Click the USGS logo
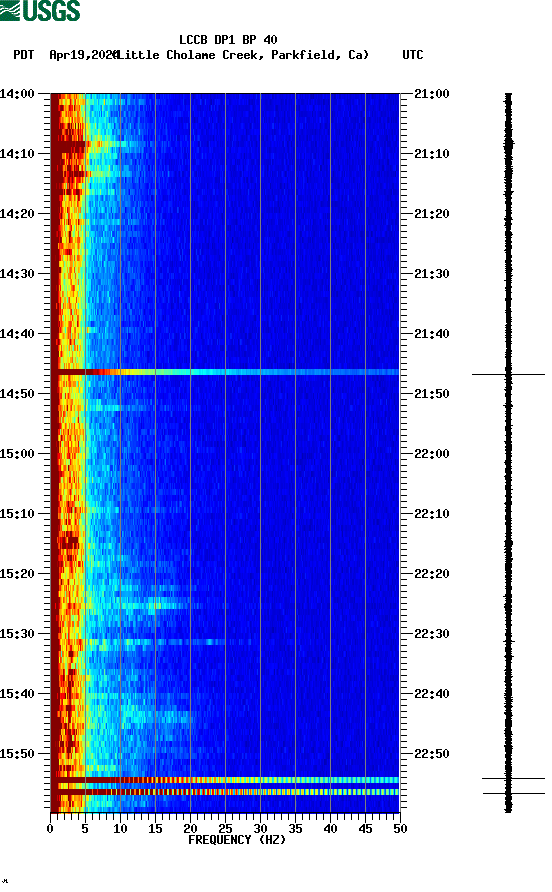 click(40, 11)
